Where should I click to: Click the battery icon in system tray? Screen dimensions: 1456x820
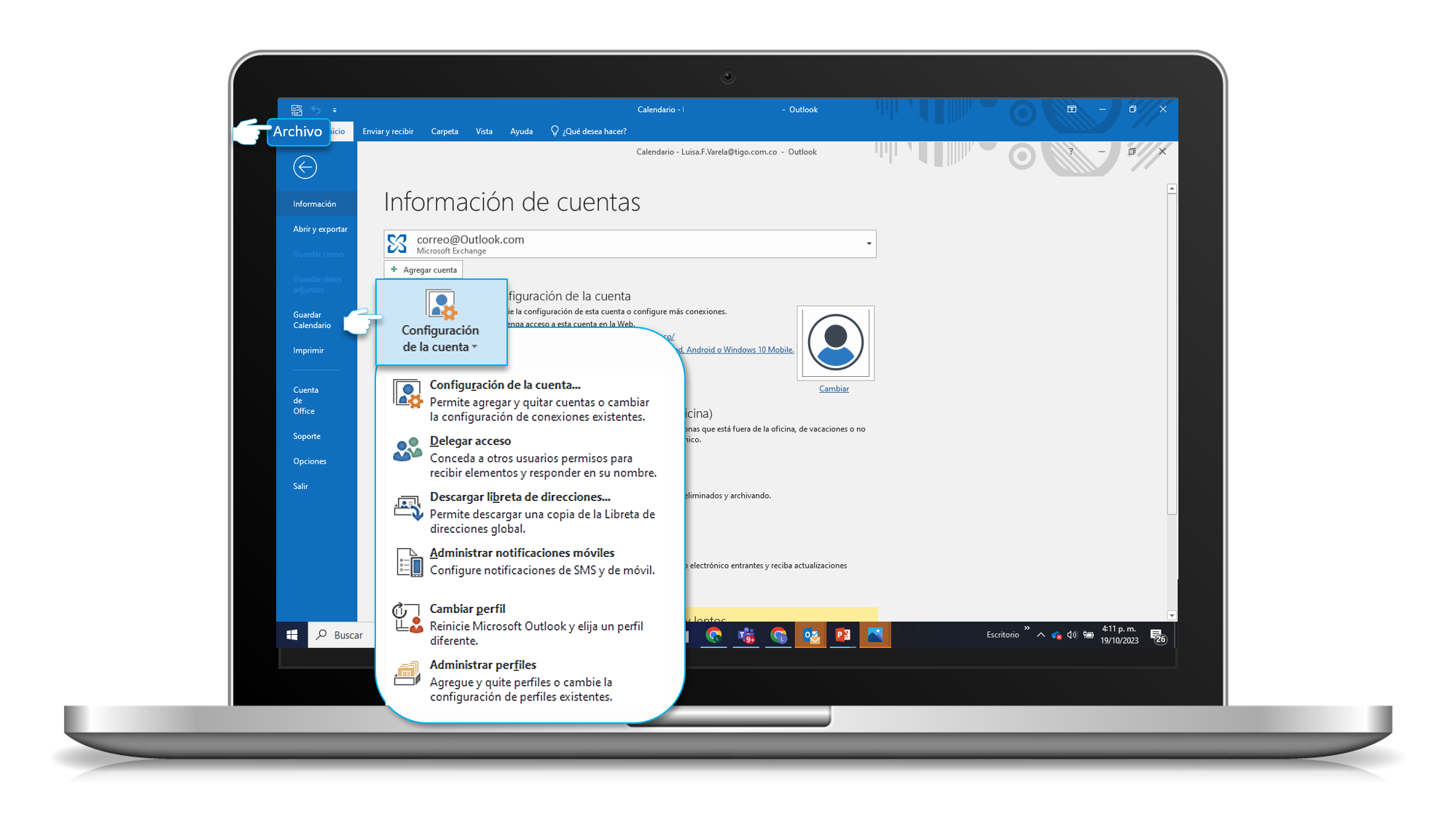click(x=1088, y=635)
